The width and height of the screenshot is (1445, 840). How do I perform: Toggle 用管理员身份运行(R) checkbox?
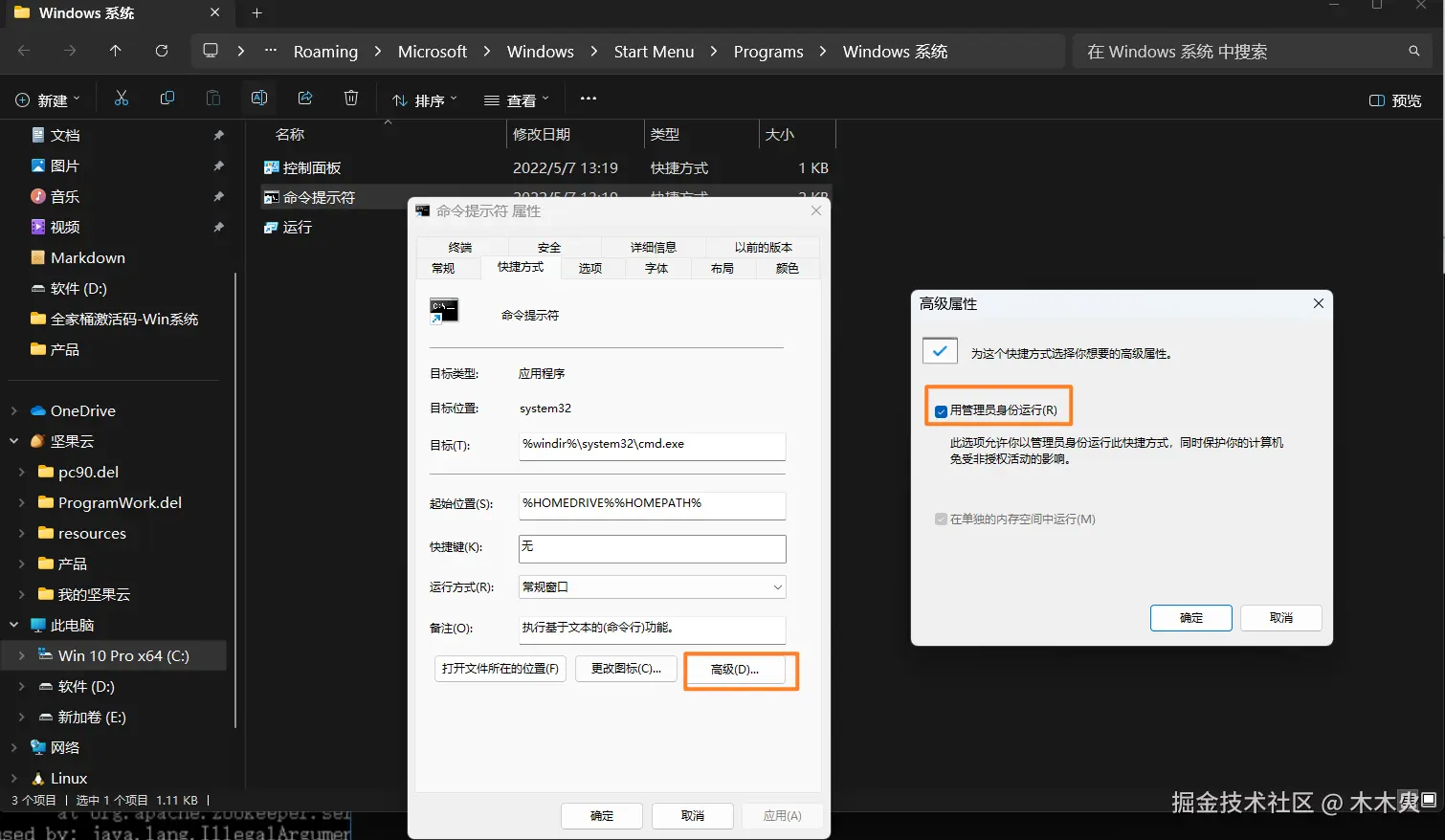[x=941, y=410]
